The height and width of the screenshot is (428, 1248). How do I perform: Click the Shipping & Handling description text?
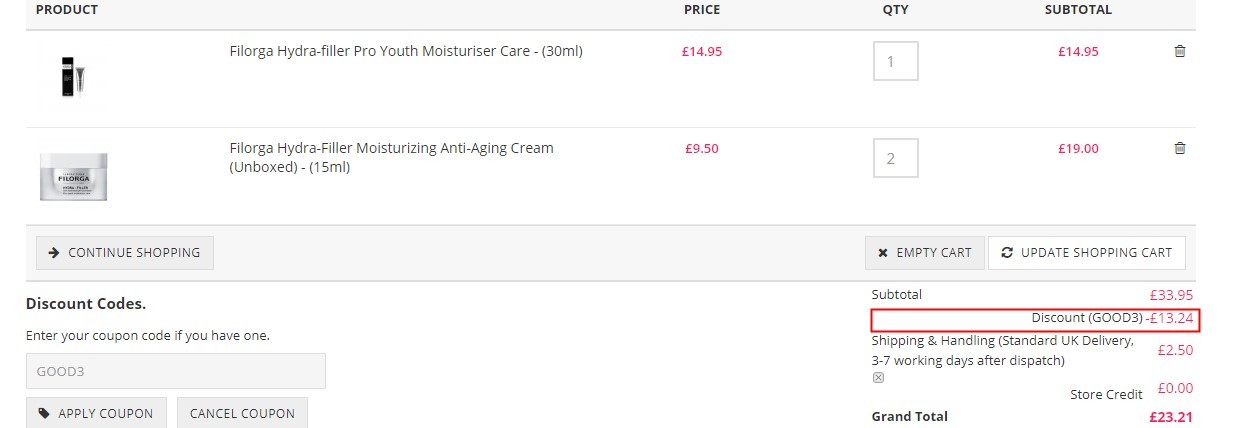(x=1003, y=350)
